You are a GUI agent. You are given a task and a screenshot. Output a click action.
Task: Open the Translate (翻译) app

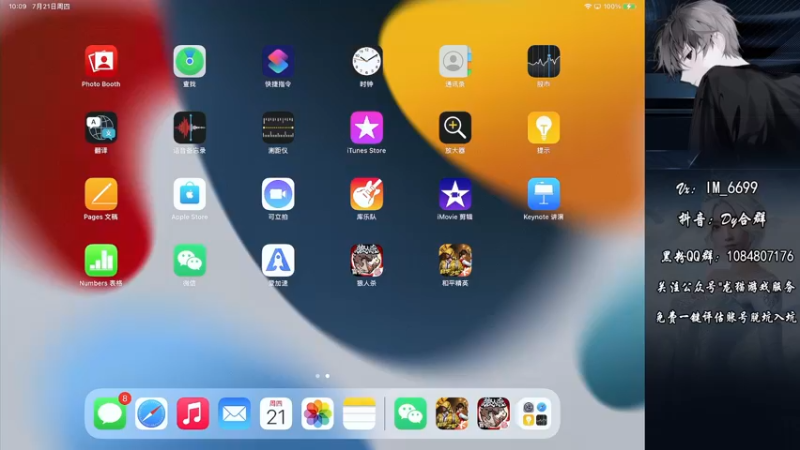click(101, 128)
